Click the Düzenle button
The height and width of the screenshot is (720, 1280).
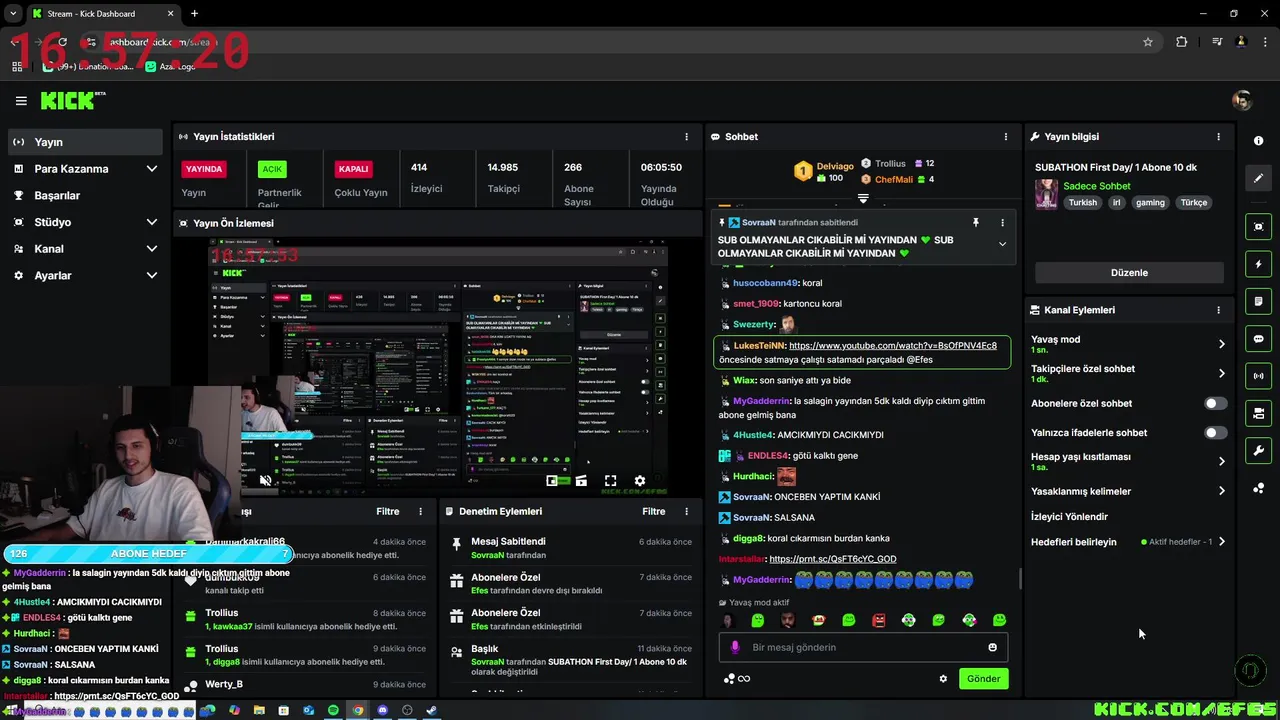(1129, 273)
